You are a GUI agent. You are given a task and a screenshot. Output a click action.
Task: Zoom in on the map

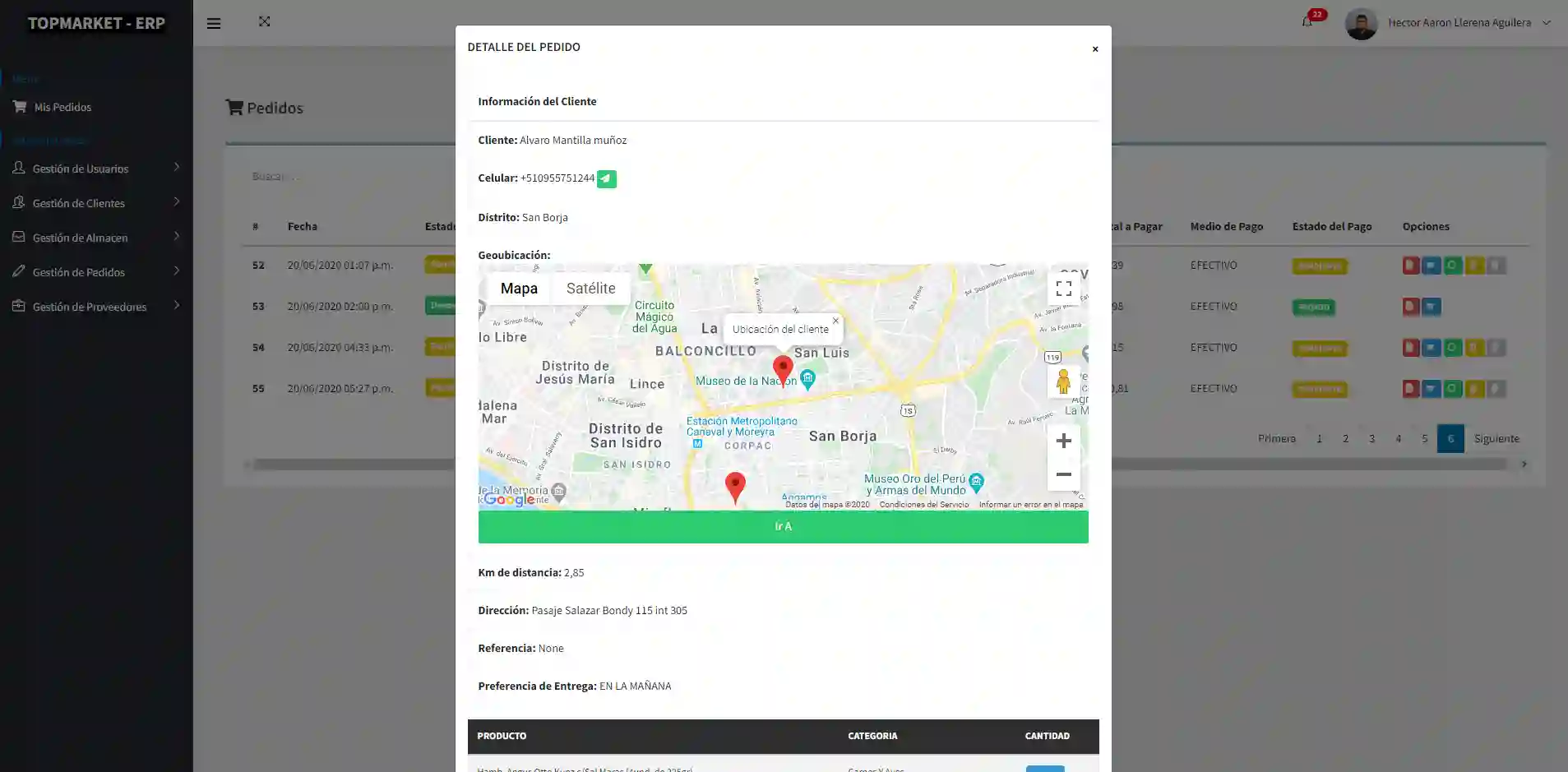coord(1063,441)
